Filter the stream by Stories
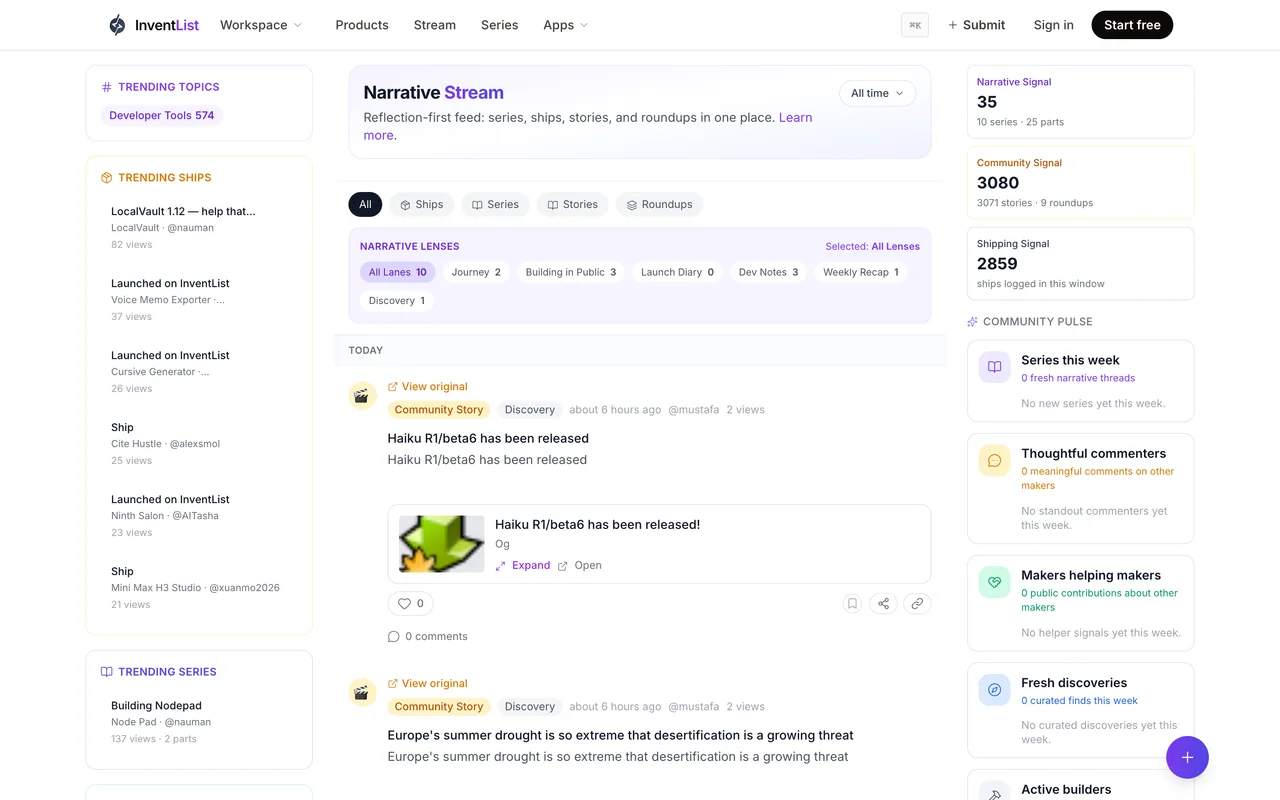The height and width of the screenshot is (800, 1280). [573, 204]
